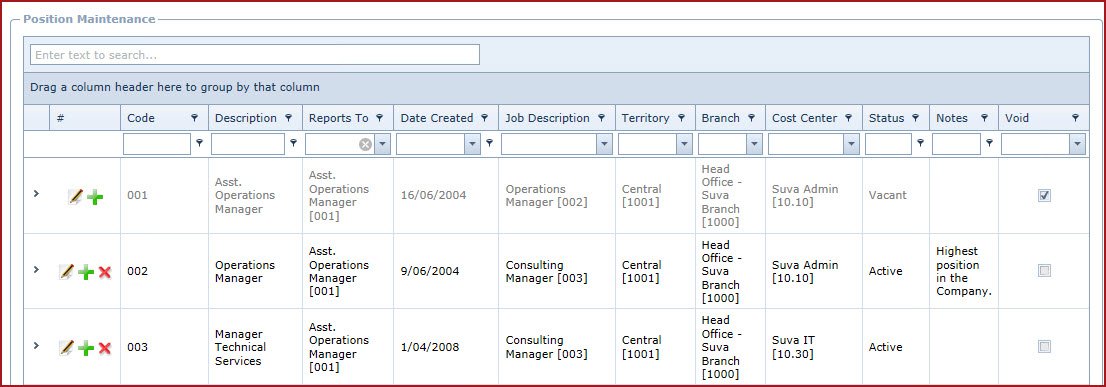Toggle Void checkbox for position 003

1045,347
